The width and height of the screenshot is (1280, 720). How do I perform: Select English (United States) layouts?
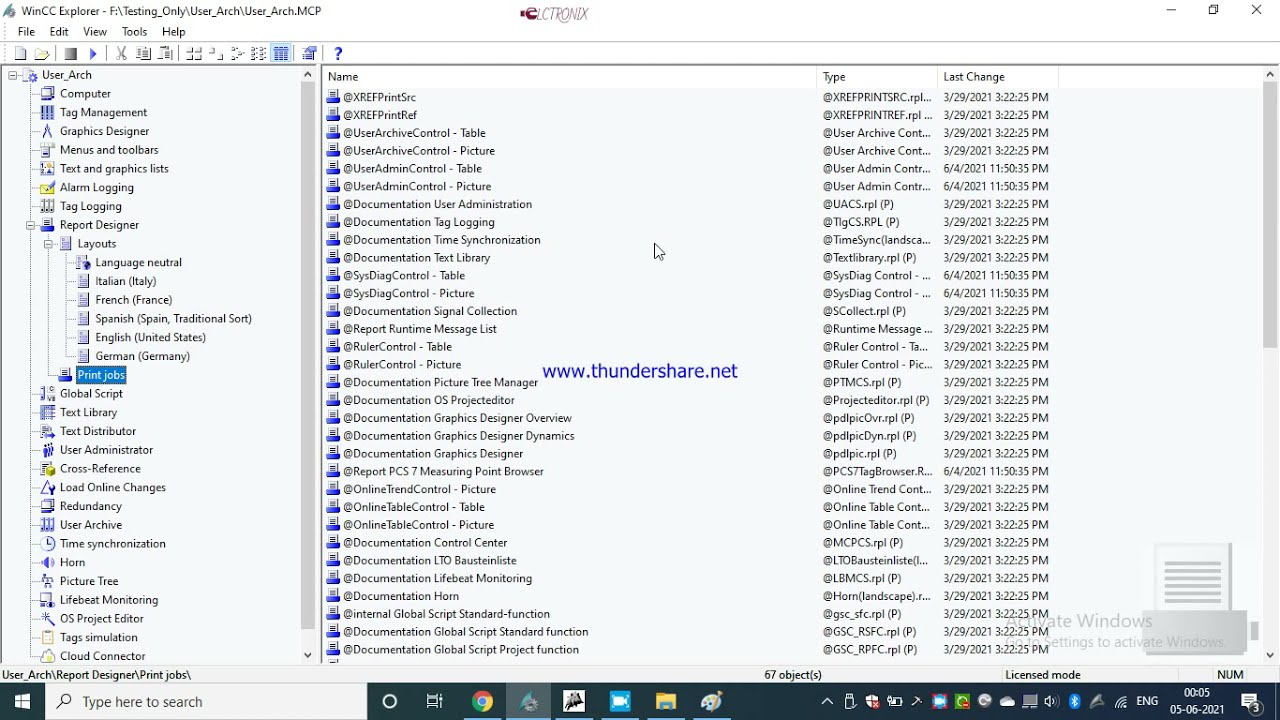coord(150,338)
